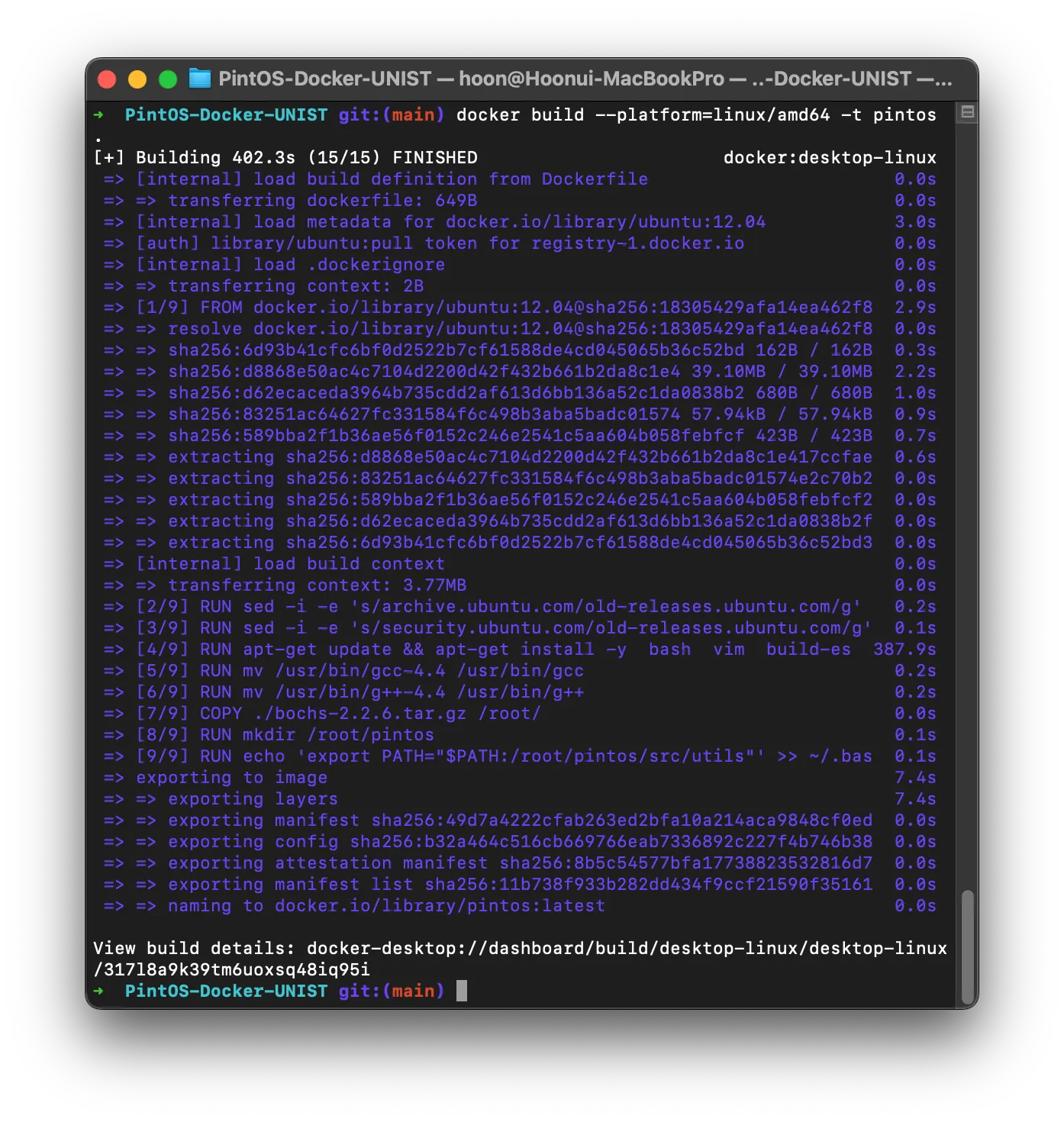Click the block cursor at the bottom prompt
The width and height of the screenshot is (1064, 1122).
tap(462, 991)
